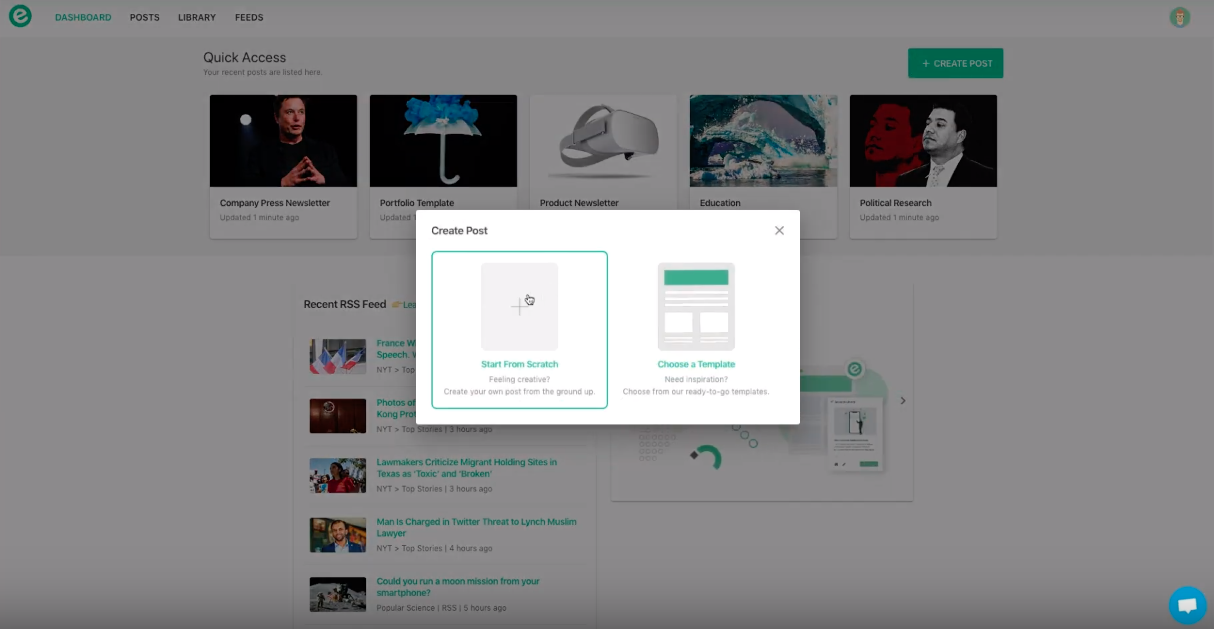The width and height of the screenshot is (1214, 629).
Task: Click the green elink.io logo
Action: tap(20, 17)
